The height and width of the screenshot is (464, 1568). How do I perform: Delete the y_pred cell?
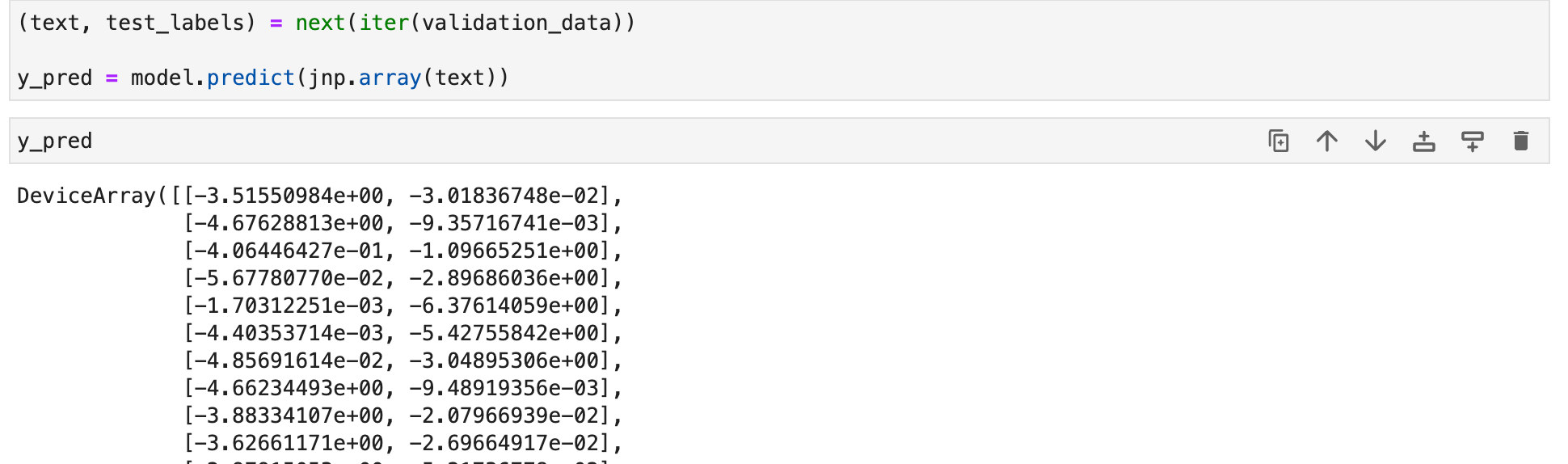[x=1520, y=141]
